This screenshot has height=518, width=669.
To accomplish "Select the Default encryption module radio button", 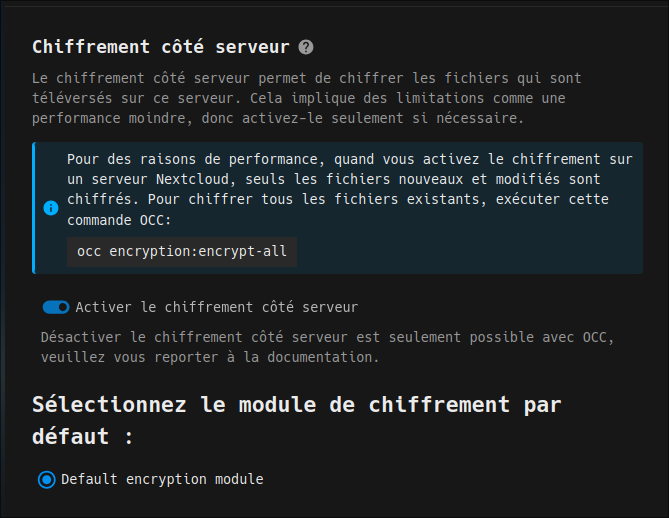I will (46, 480).
